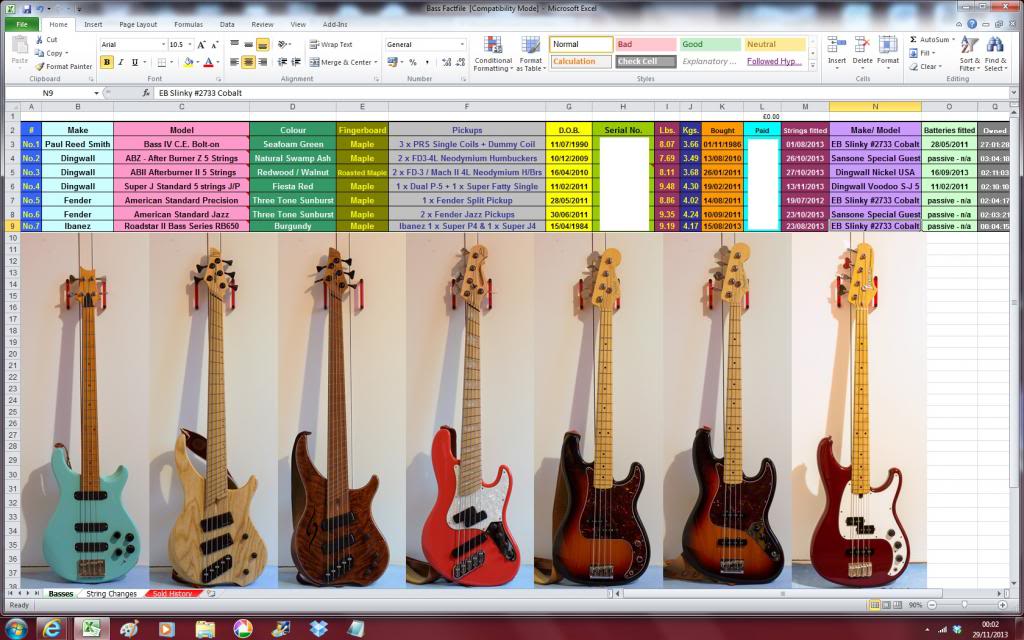Open the font size 10.5 dropdown

(x=190, y=44)
